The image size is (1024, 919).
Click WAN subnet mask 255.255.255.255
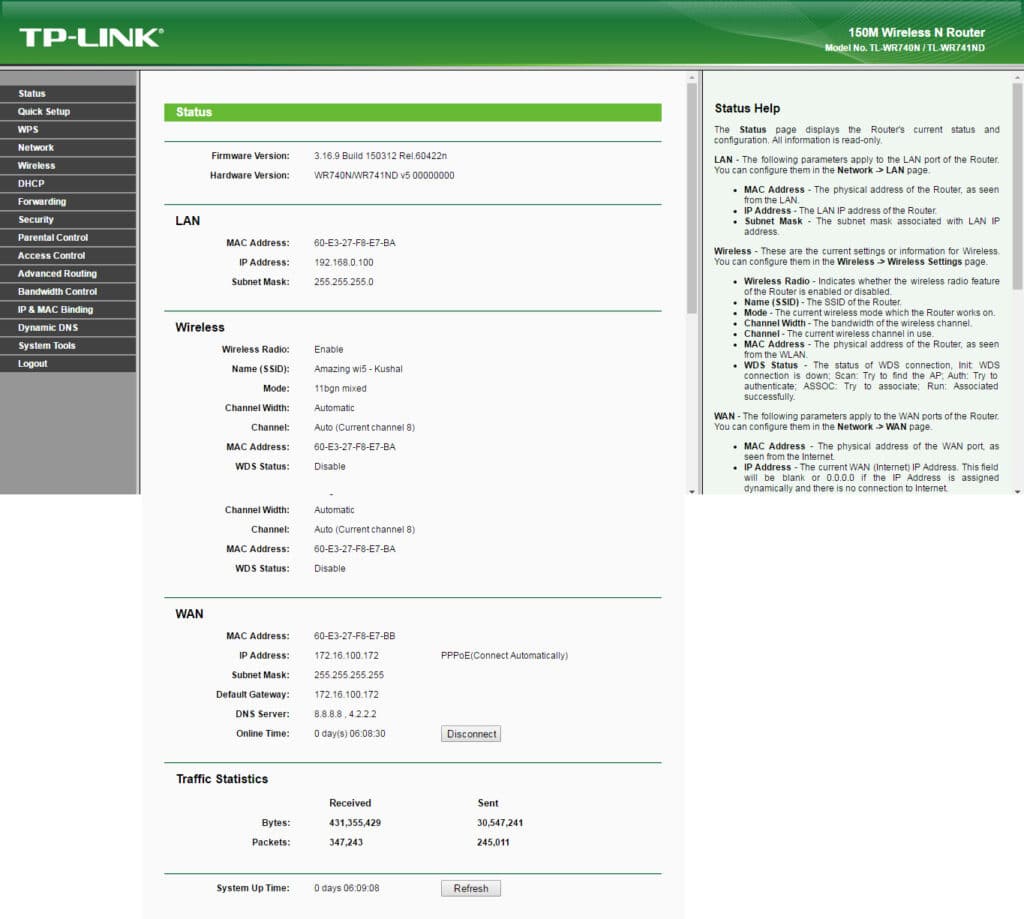coord(349,675)
